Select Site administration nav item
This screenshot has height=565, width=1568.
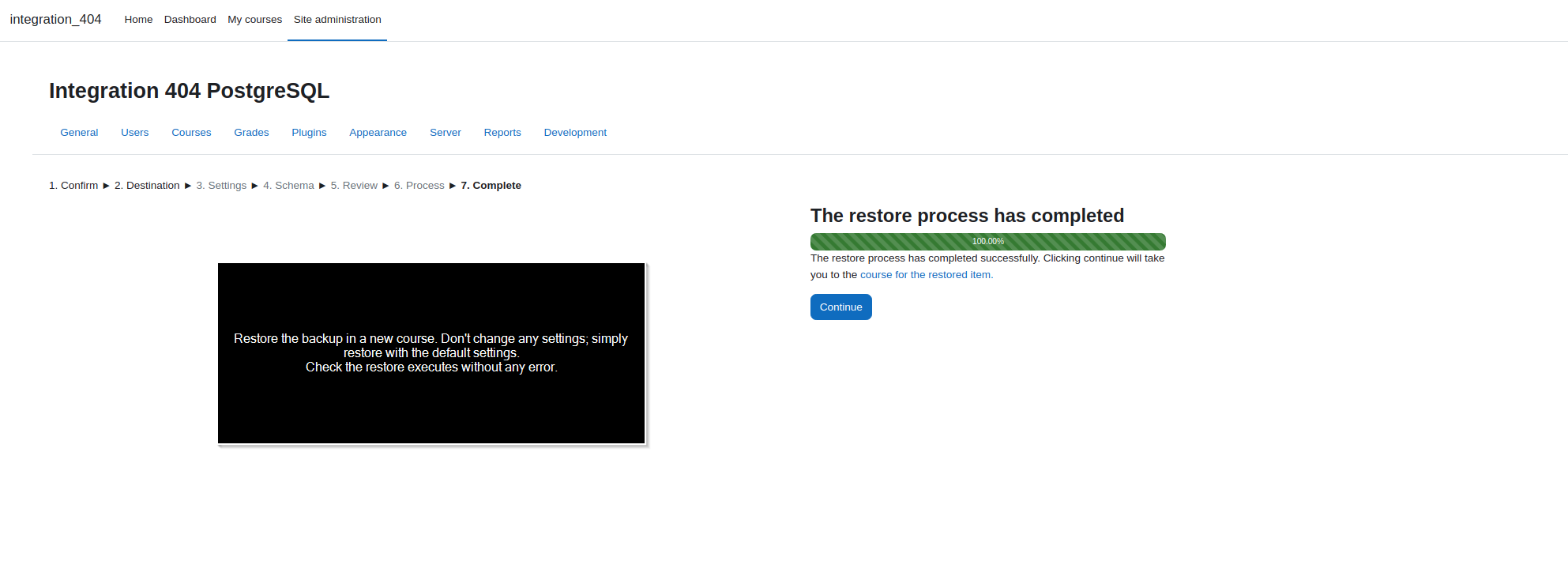pyautogui.click(x=337, y=20)
